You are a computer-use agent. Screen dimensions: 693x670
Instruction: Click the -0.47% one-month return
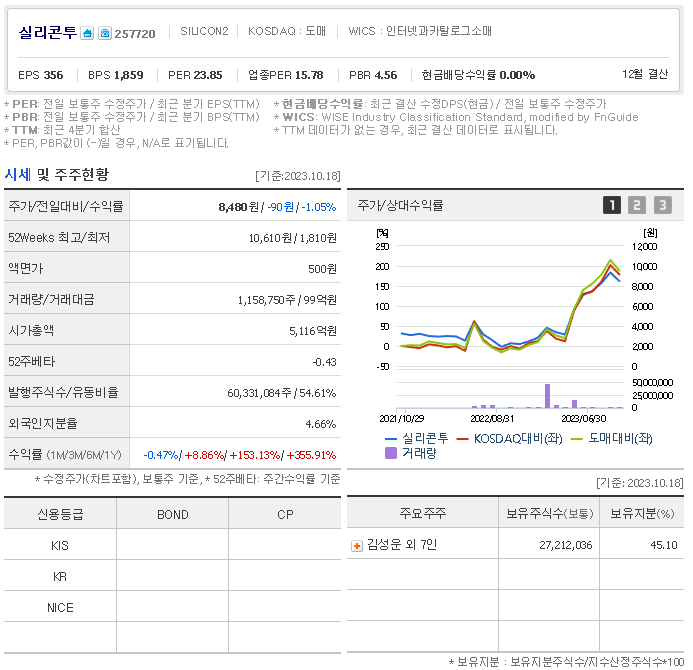pos(160,455)
